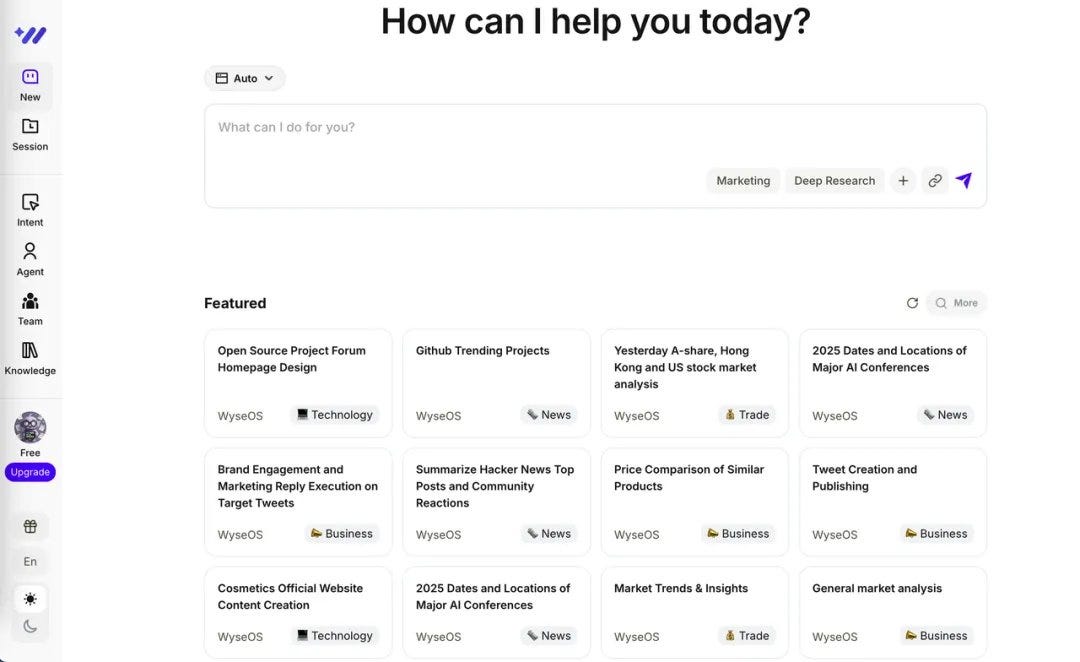Click the send message arrow icon
The height and width of the screenshot is (662, 1080).
coord(962,180)
